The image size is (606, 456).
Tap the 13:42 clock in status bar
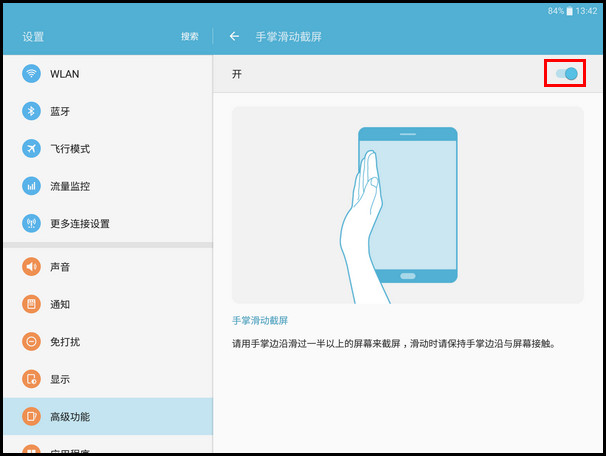click(x=586, y=11)
